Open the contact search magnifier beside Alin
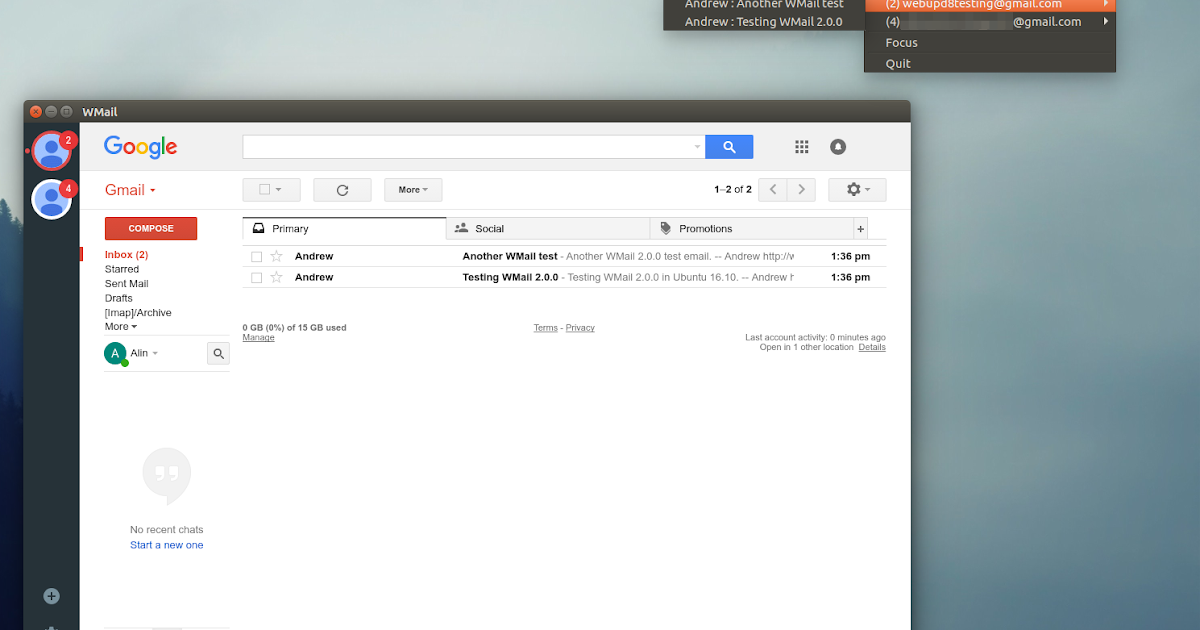The height and width of the screenshot is (630, 1200). tap(218, 353)
